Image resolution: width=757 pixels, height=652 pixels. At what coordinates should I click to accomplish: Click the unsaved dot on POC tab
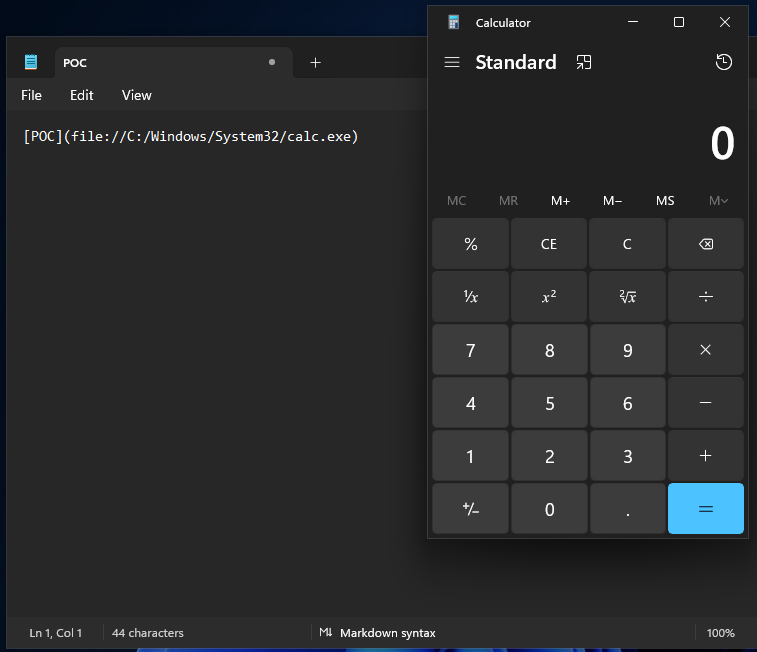pyautogui.click(x=272, y=62)
